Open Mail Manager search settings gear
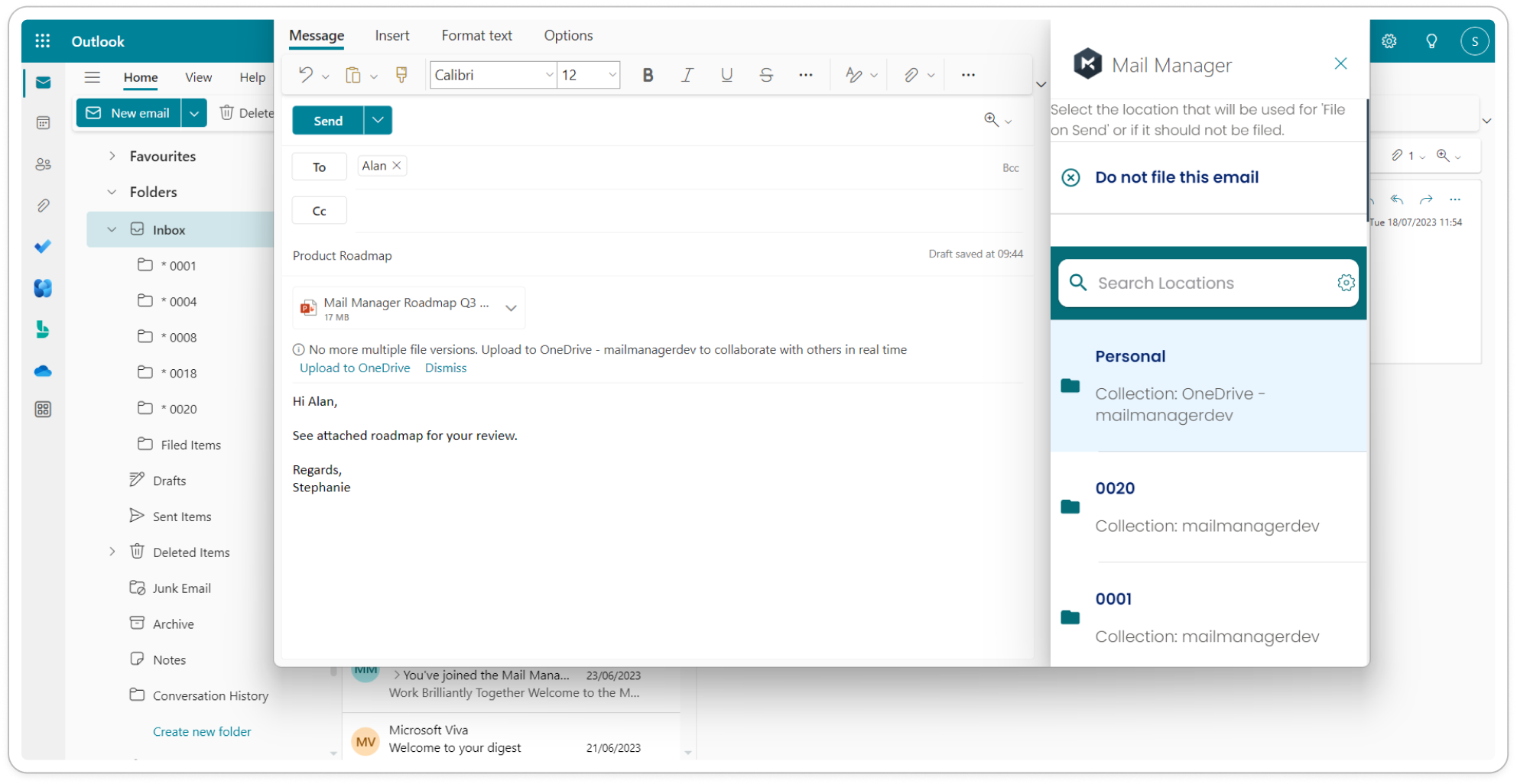 (1346, 283)
